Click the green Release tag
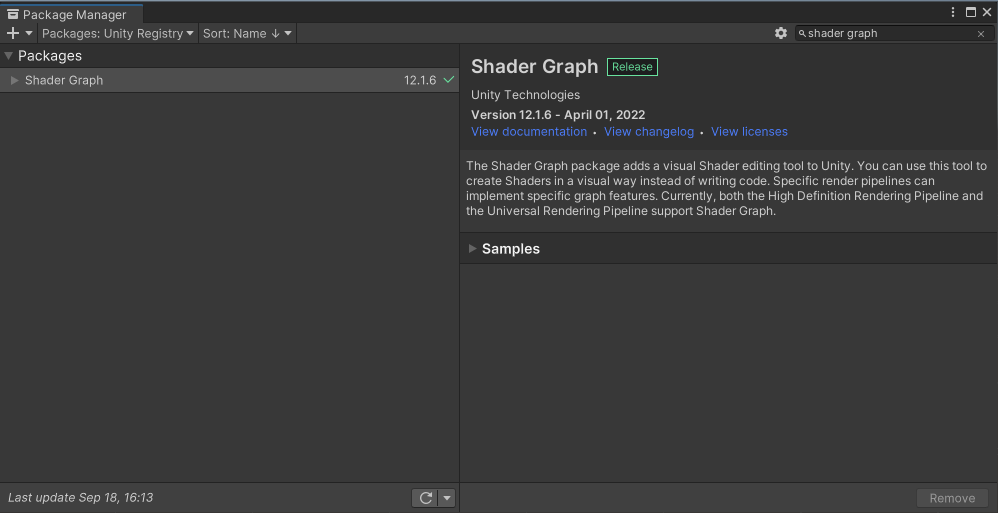This screenshot has height=513, width=998. click(632, 67)
